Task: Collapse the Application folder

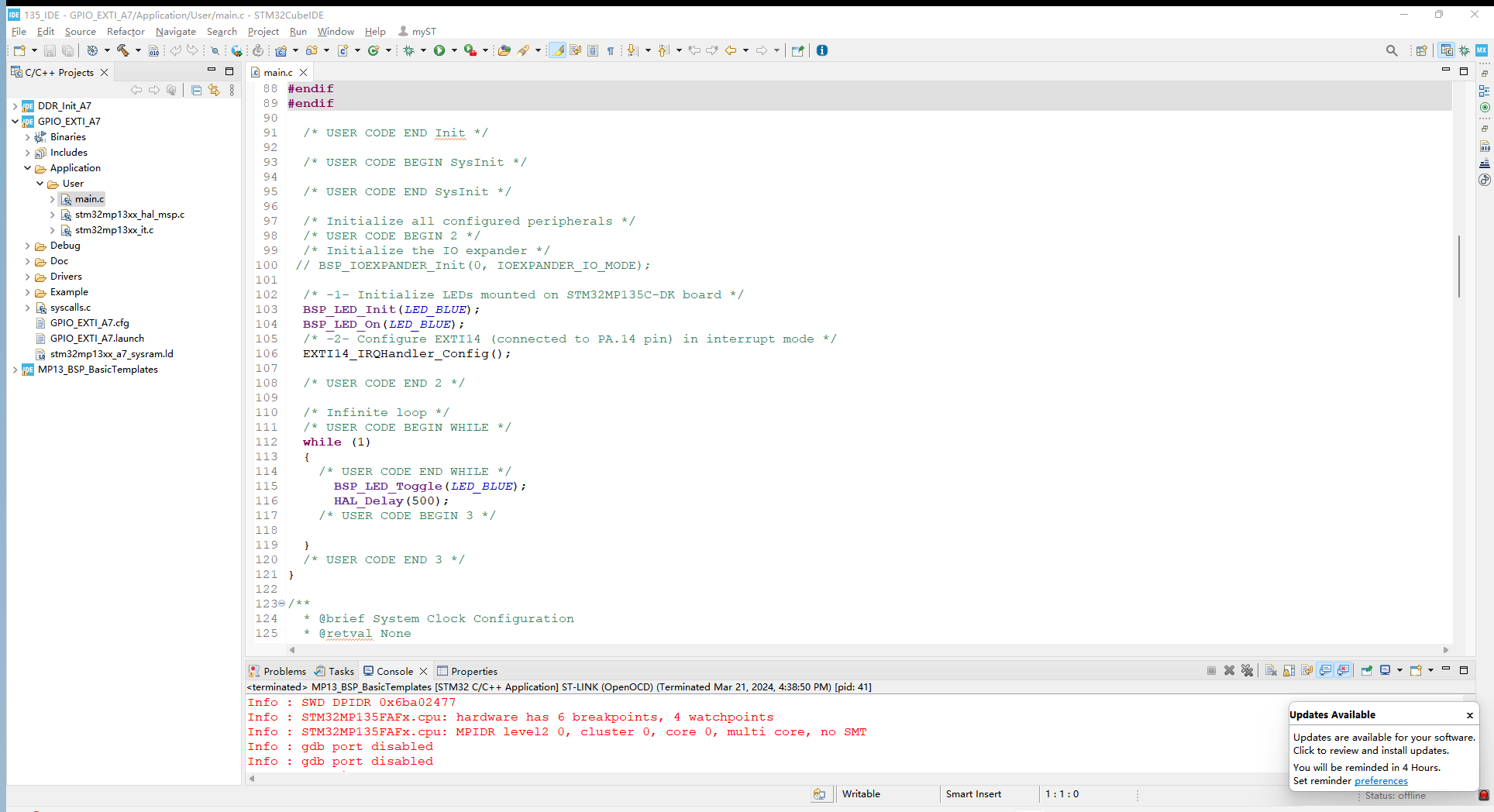Action: (x=28, y=168)
